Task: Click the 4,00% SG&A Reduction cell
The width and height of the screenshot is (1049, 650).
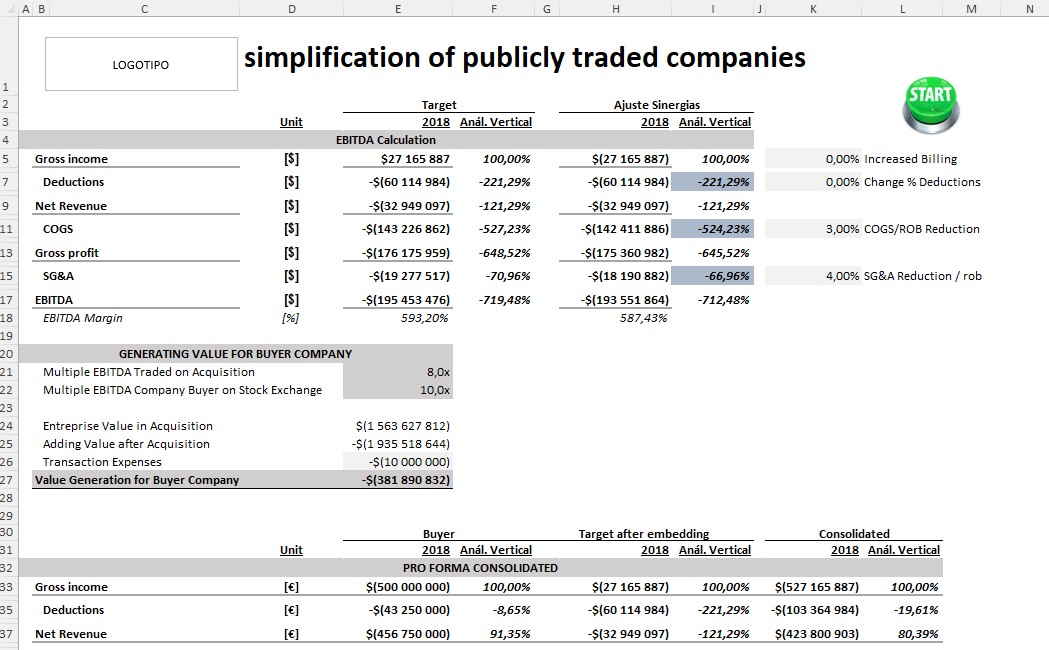Action: point(813,275)
